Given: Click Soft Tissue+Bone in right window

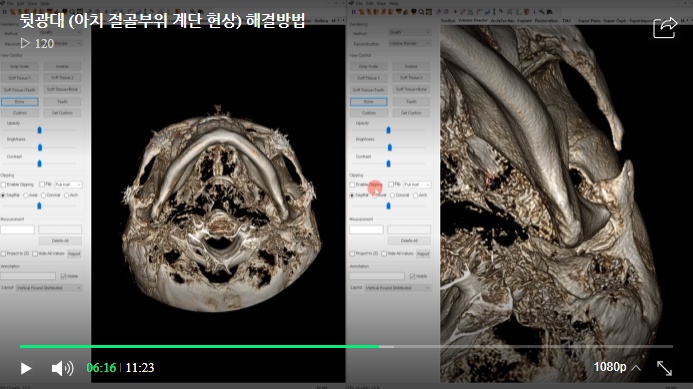Looking at the screenshot, I should pos(411,90).
